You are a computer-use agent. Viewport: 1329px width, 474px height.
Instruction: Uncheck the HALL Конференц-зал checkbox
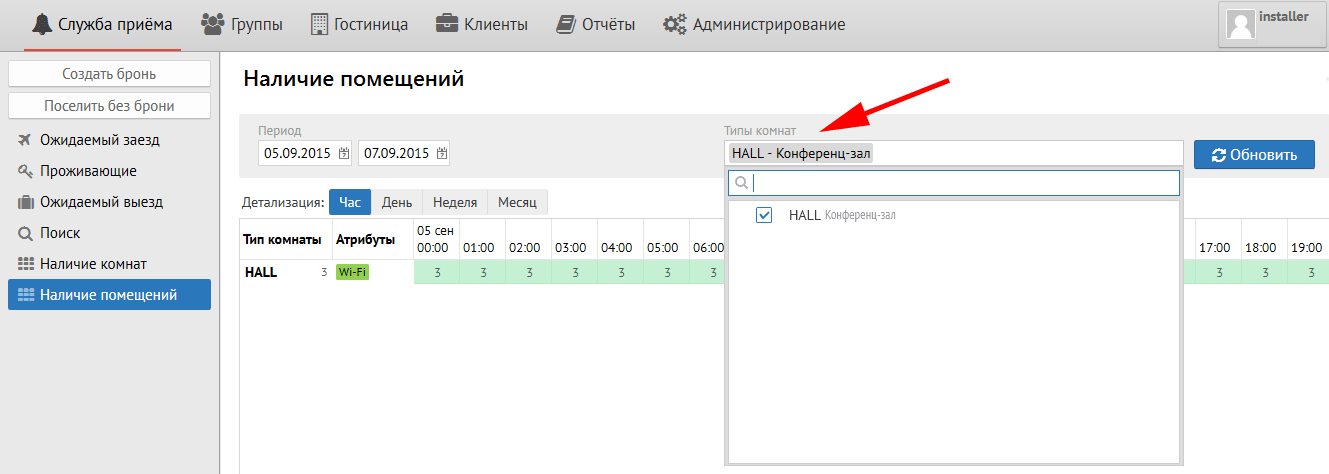[x=764, y=215]
